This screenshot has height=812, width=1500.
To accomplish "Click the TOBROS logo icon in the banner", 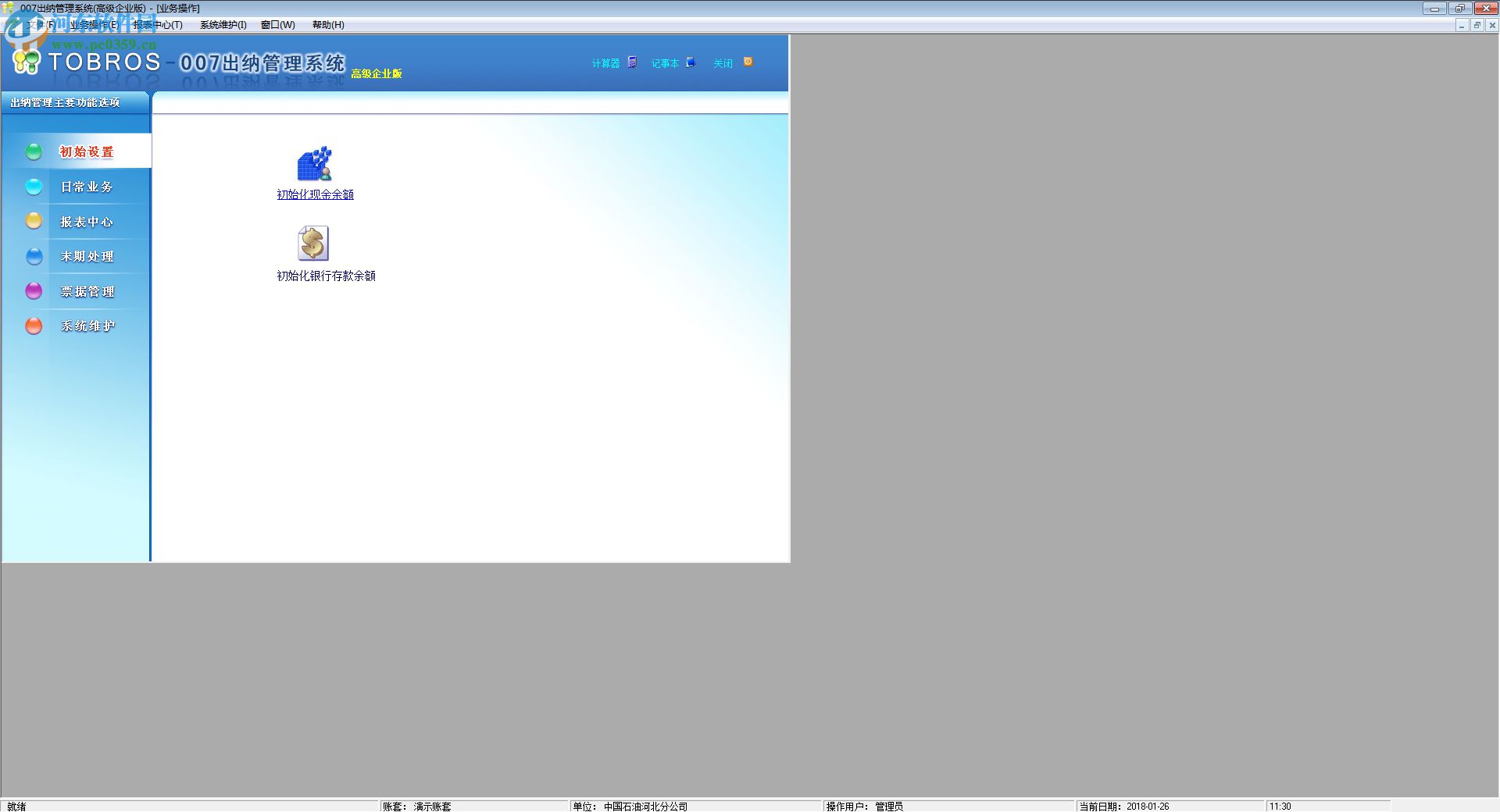I will tap(27, 61).
